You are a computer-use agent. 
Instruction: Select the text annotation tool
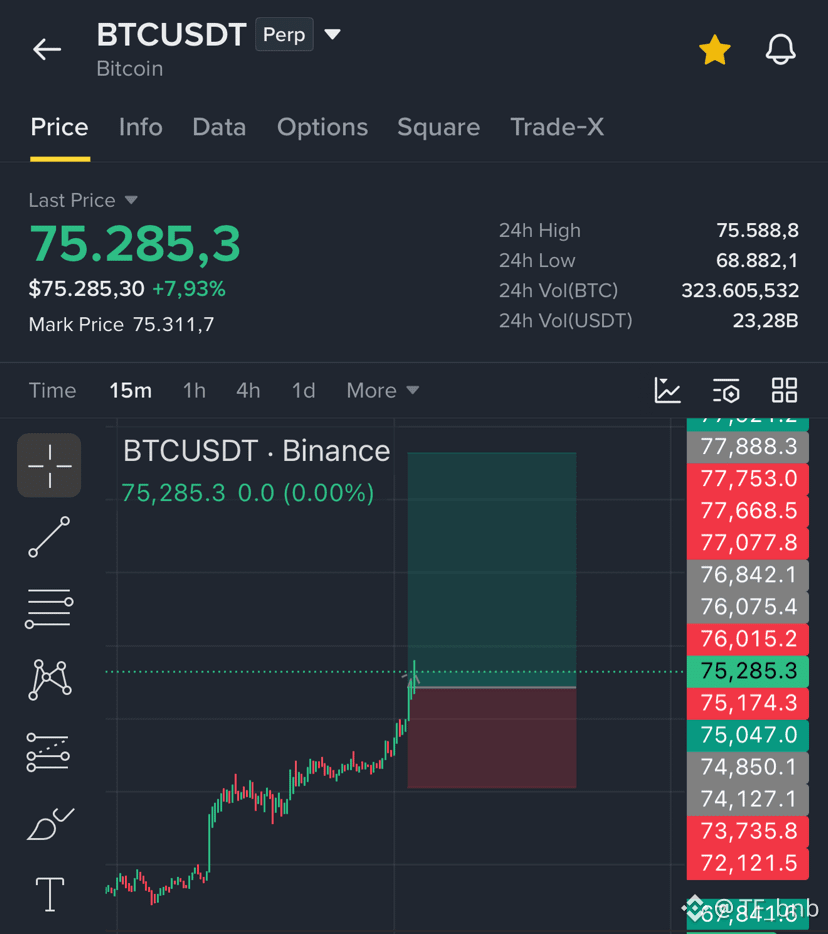pyautogui.click(x=50, y=895)
